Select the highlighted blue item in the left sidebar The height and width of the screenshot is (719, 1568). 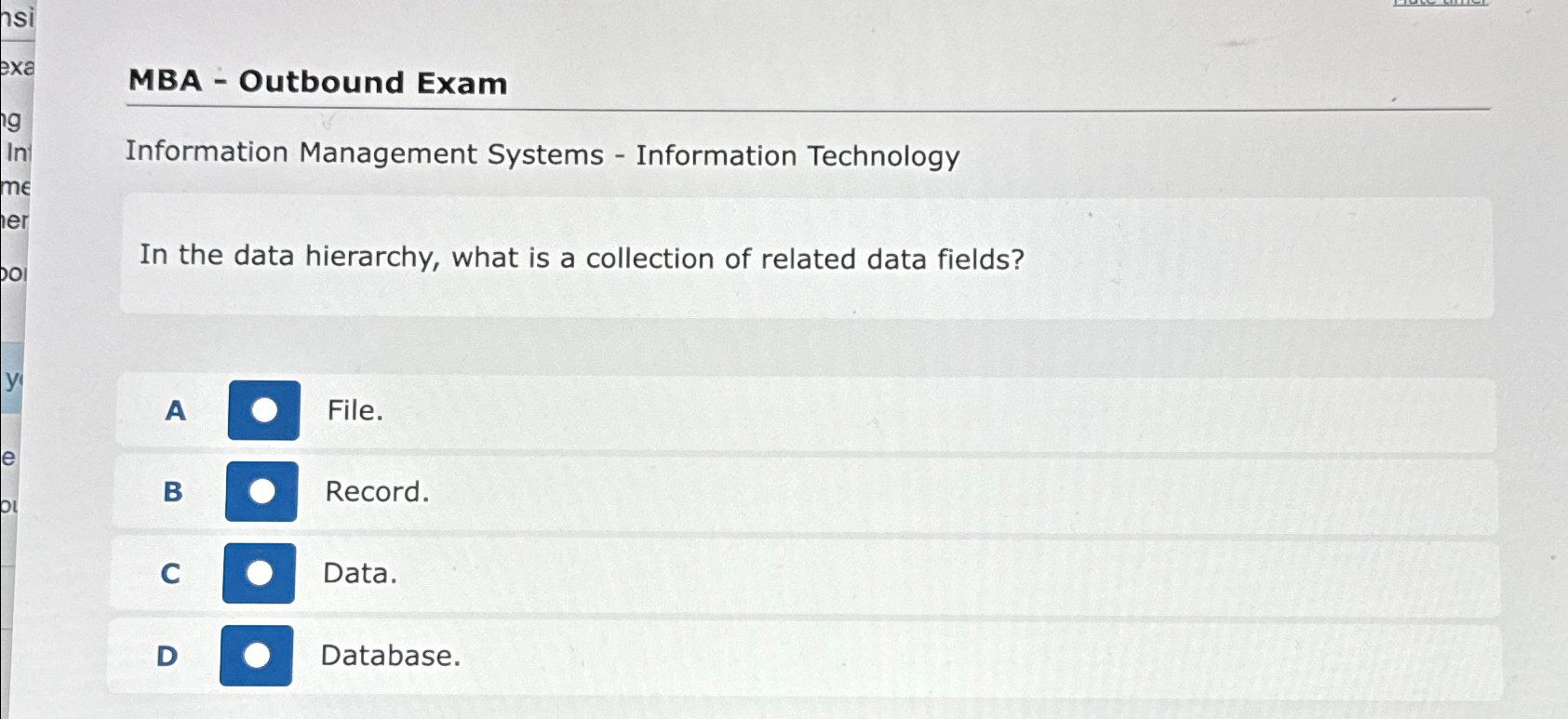11,379
